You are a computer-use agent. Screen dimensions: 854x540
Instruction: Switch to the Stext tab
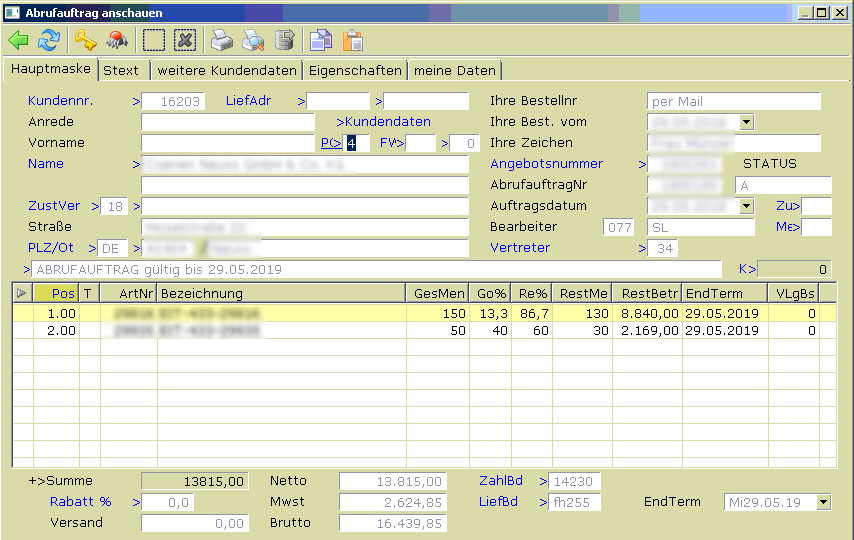click(x=121, y=70)
